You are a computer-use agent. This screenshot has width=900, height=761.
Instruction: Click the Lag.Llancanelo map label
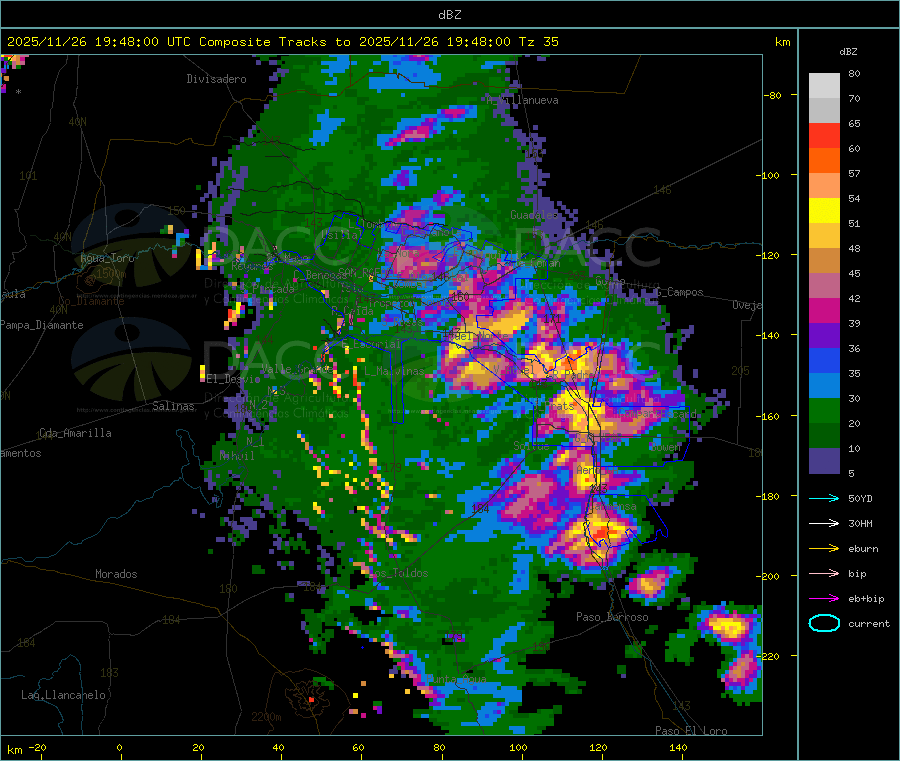63,695
